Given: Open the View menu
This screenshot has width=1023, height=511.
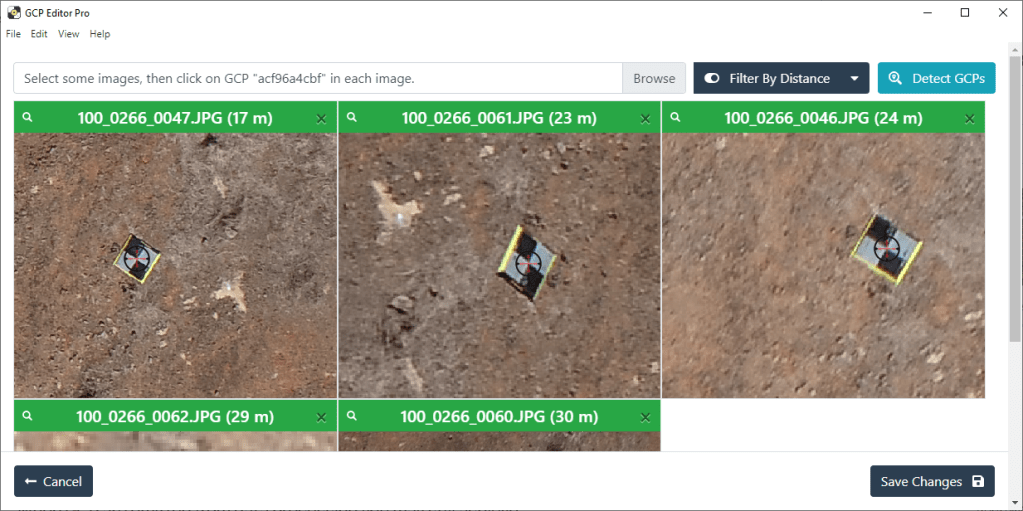Looking at the screenshot, I should coord(69,34).
